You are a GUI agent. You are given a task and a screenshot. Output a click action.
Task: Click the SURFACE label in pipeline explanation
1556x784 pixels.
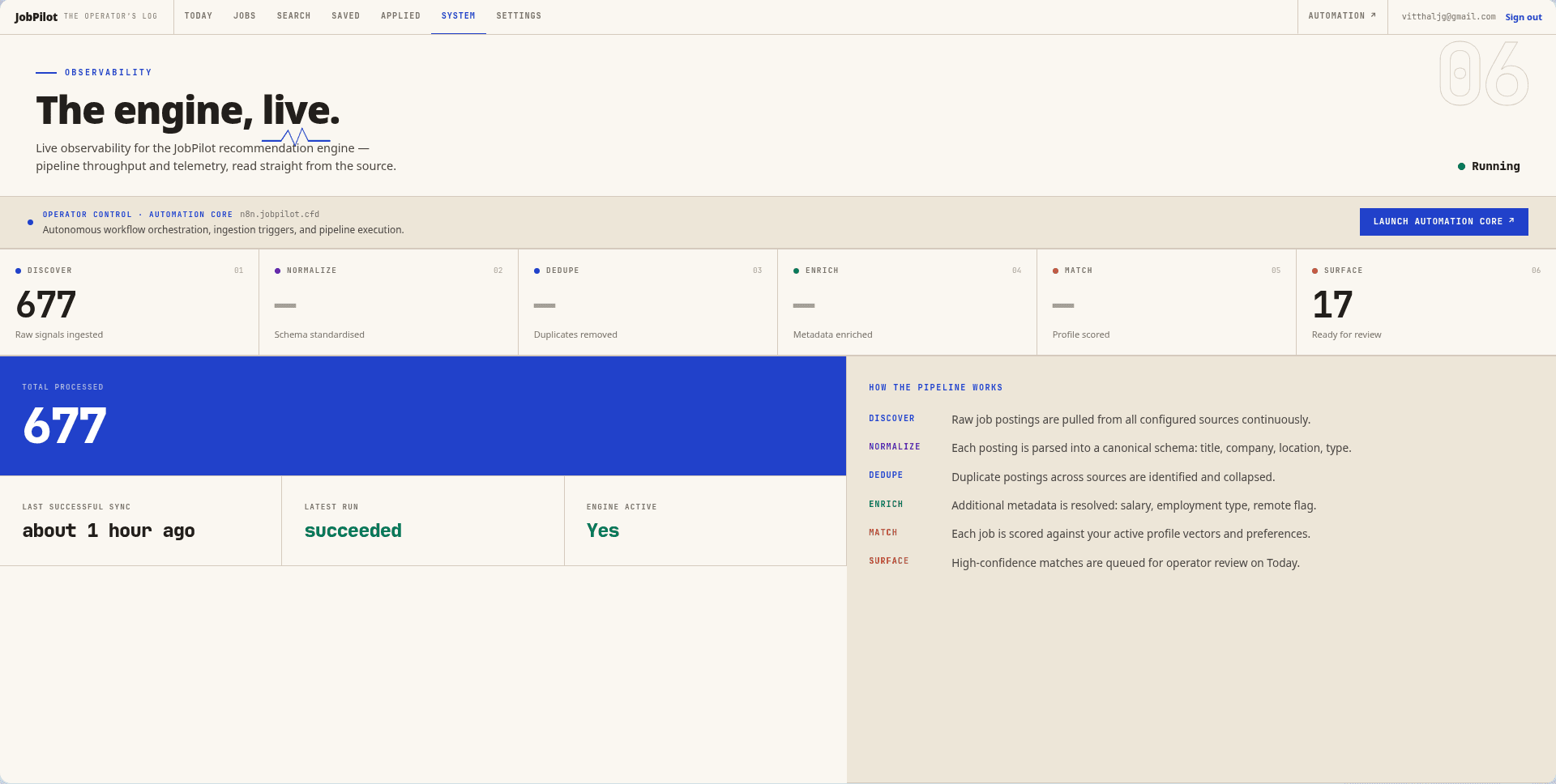pyautogui.click(x=889, y=561)
